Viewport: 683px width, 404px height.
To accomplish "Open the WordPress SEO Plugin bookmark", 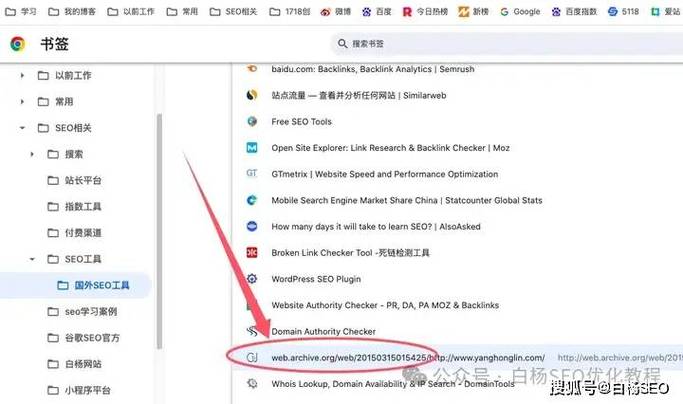I will click(x=316, y=279).
